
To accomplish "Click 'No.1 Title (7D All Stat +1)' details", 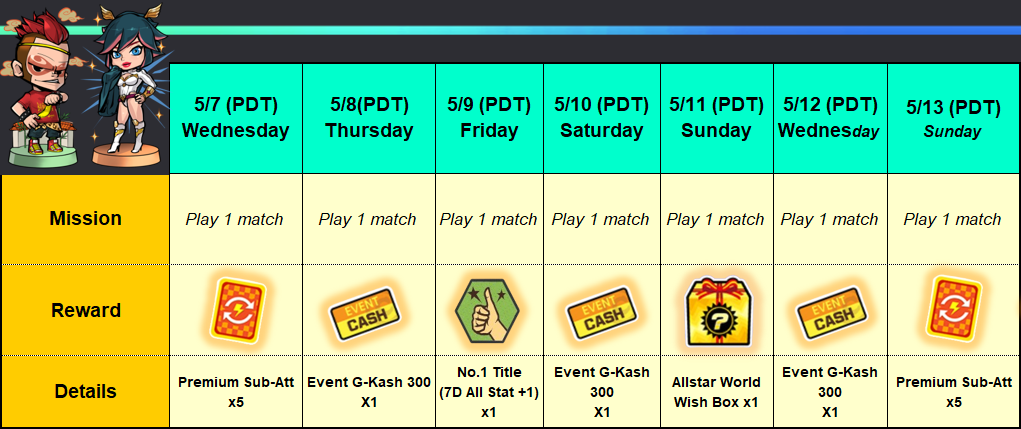I will click(488, 391).
